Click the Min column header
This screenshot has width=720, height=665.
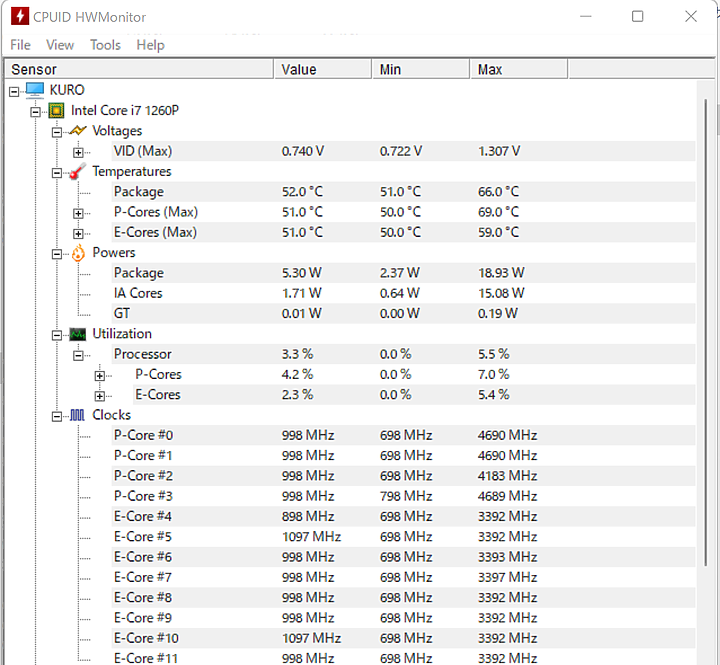(x=421, y=69)
